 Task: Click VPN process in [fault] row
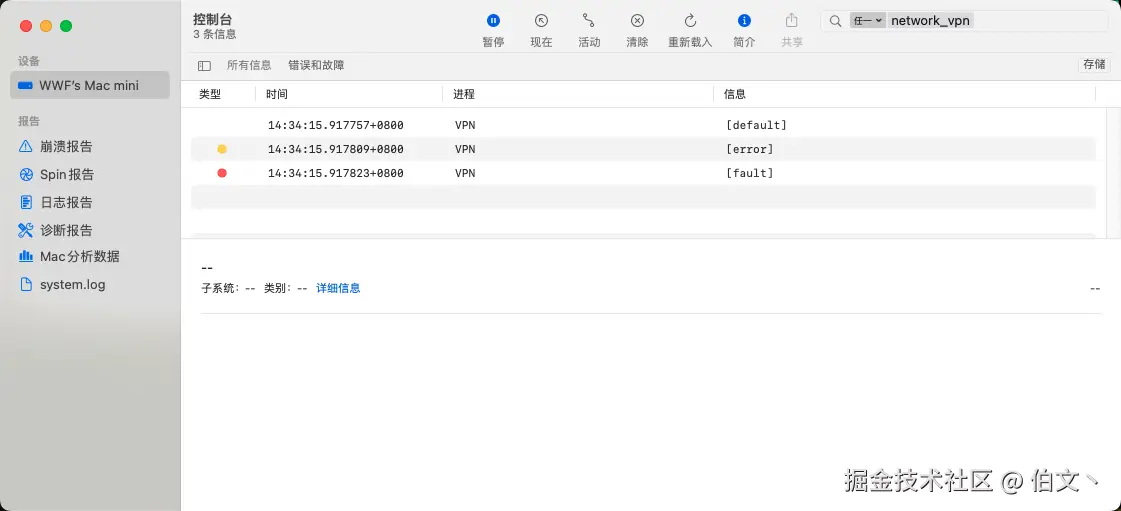coord(465,173)
